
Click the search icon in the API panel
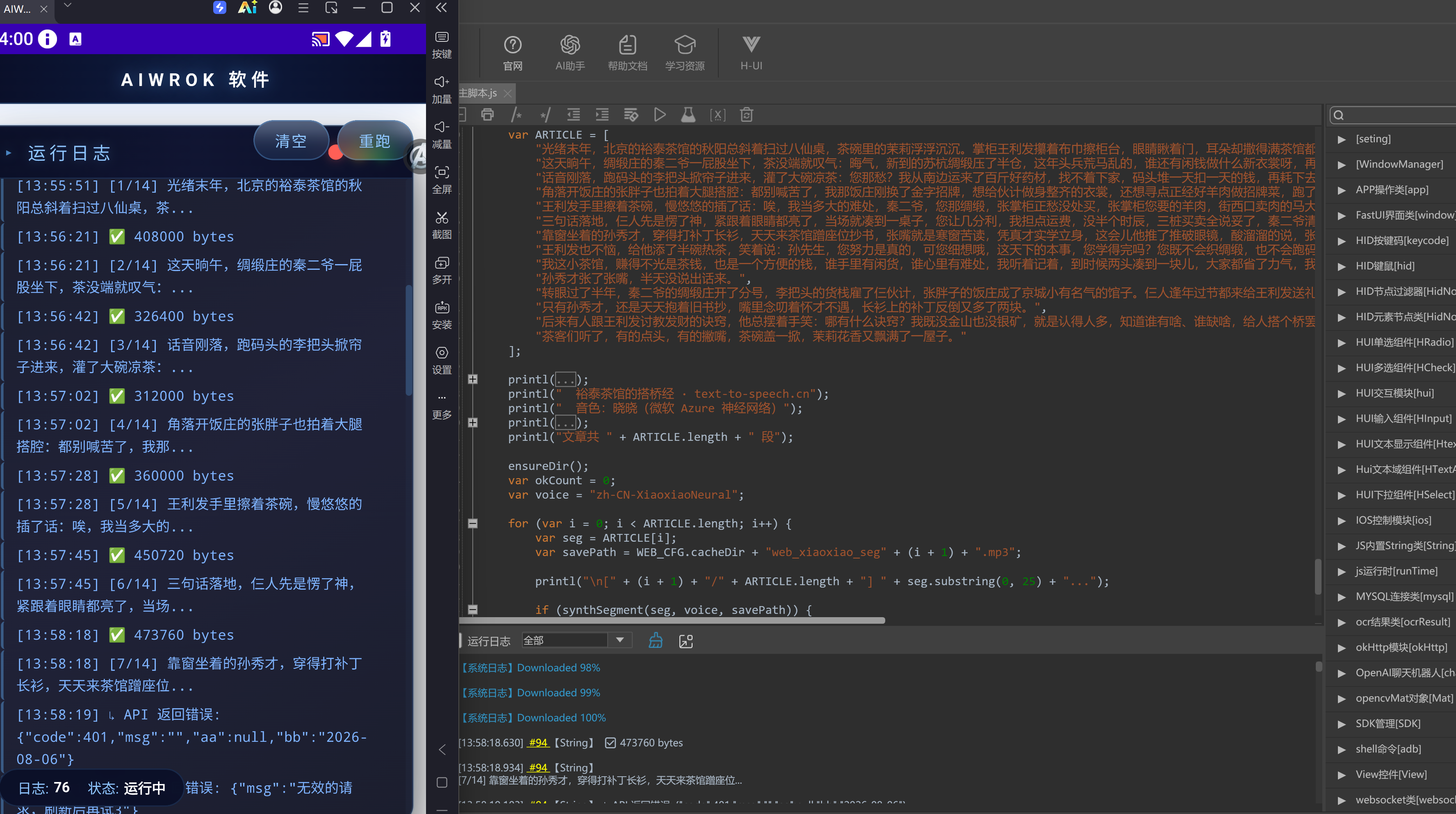(1338, 115)
